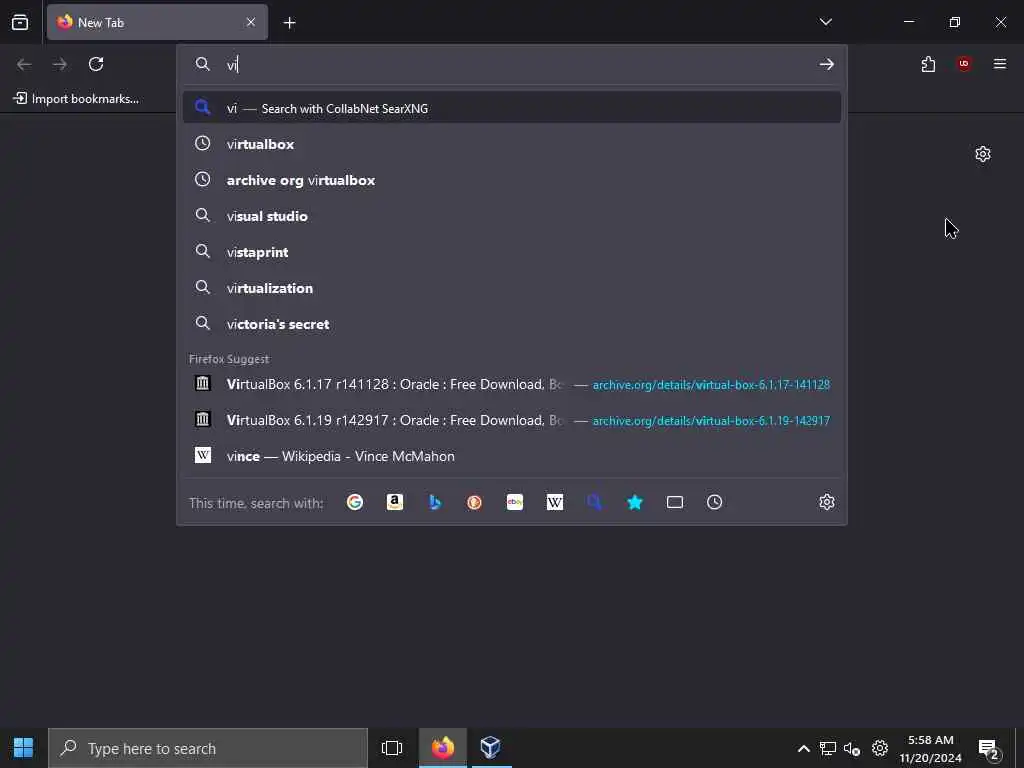Open a new tab with plus
Viewport: 1024px width, 768px height.
(x=289, y=23)
